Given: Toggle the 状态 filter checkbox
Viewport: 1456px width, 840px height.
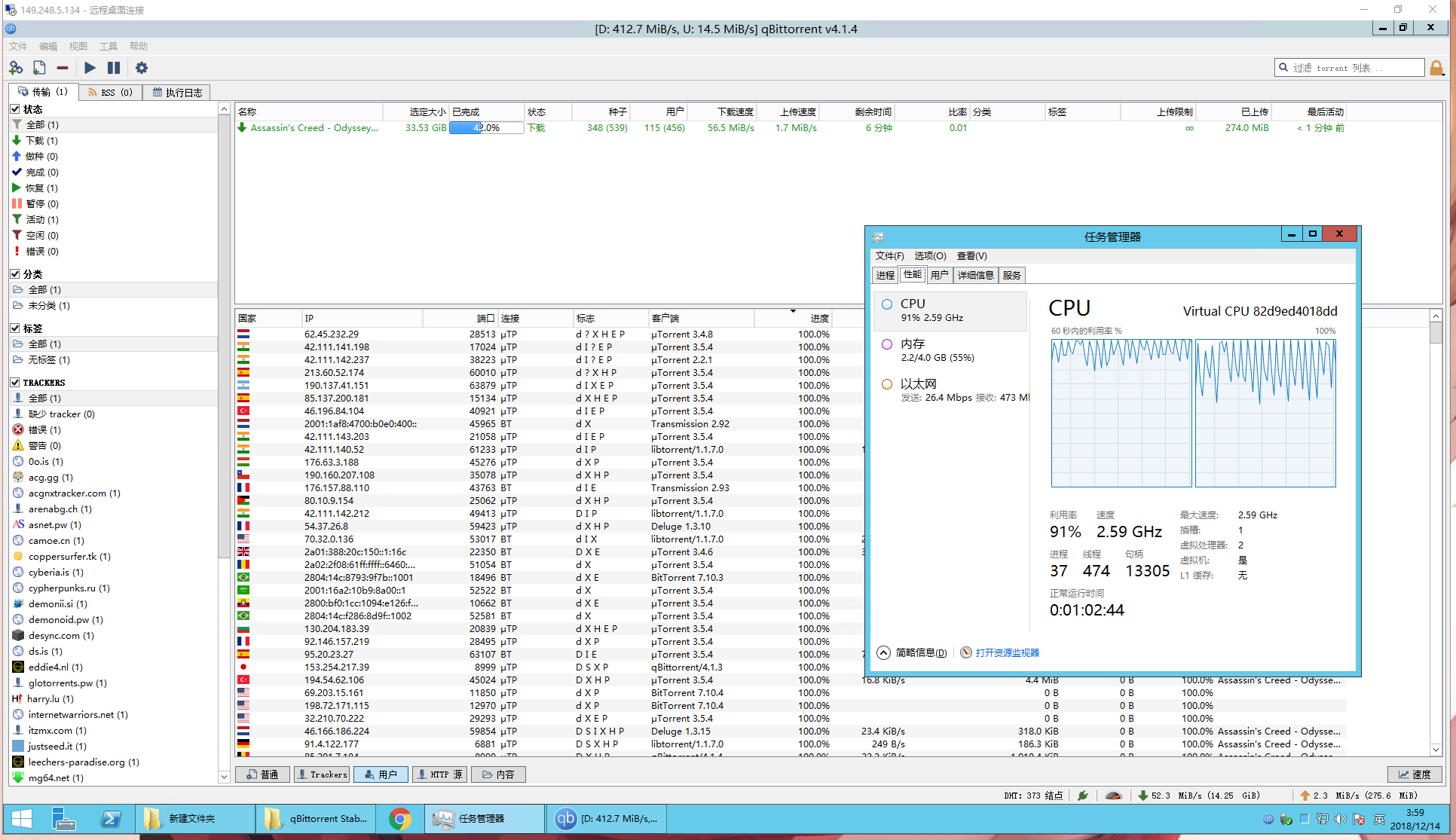Looking at the screenshot, I should click(x=15, y=109).
